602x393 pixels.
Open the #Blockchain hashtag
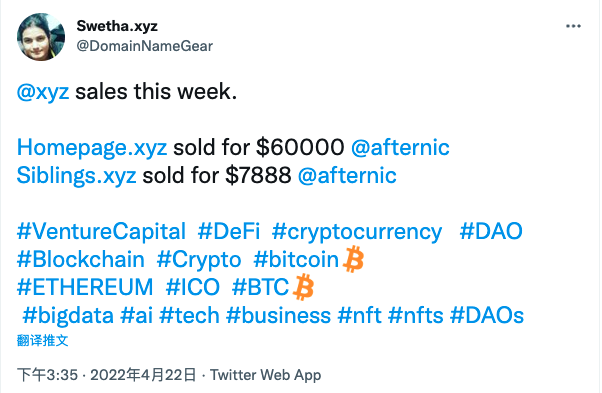[x=81, y=259]
